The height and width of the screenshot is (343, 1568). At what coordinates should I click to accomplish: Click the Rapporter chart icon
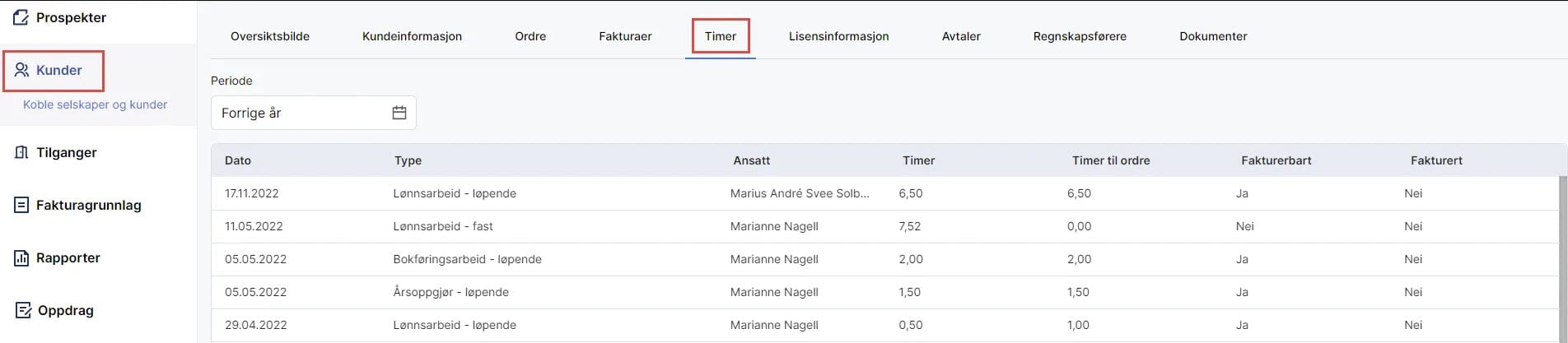(22, 257)
